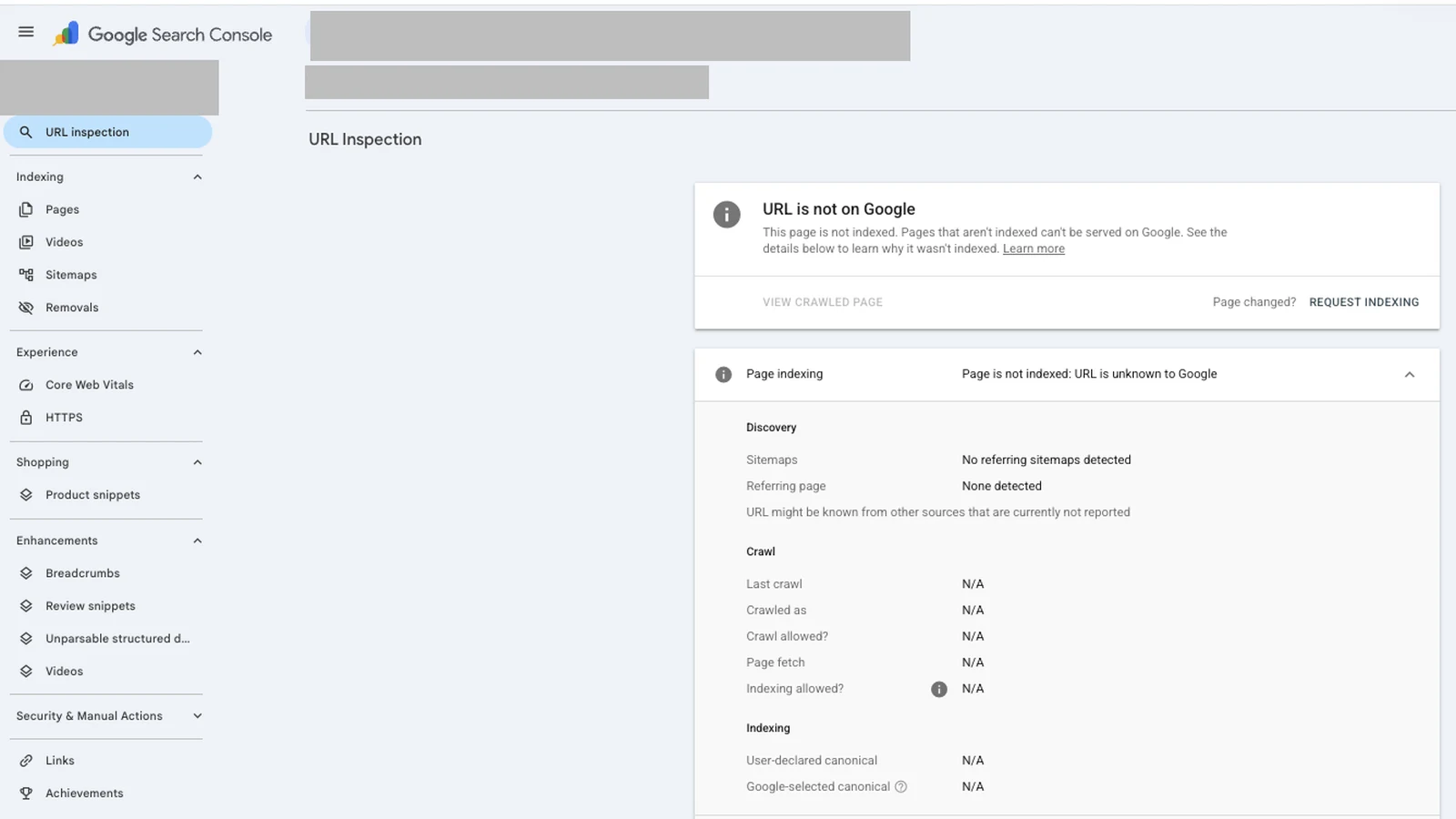Select 'Page is not indexed: URL is unknown to Google' text
Screen dimensions: 1456x819
[1089, 374]
